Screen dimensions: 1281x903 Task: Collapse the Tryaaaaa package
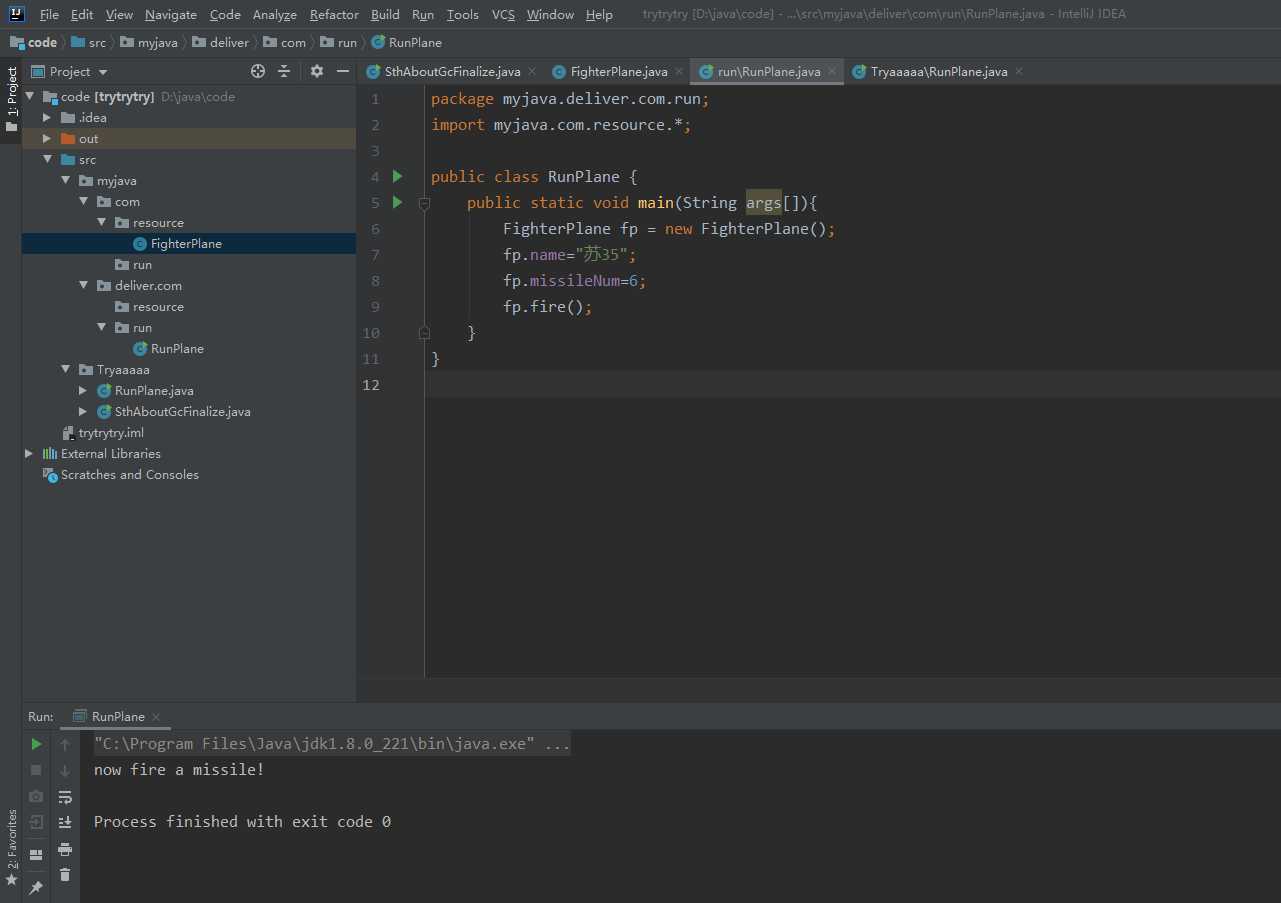[65, 370]
